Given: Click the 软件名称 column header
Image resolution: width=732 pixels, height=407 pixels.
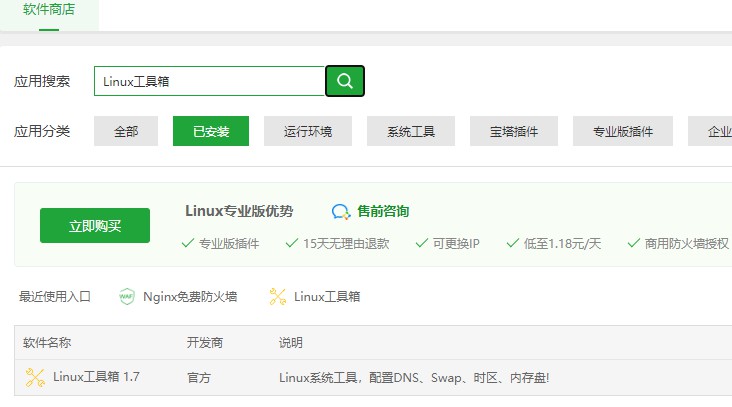Looking at the screenshot, I should point(47,343).
